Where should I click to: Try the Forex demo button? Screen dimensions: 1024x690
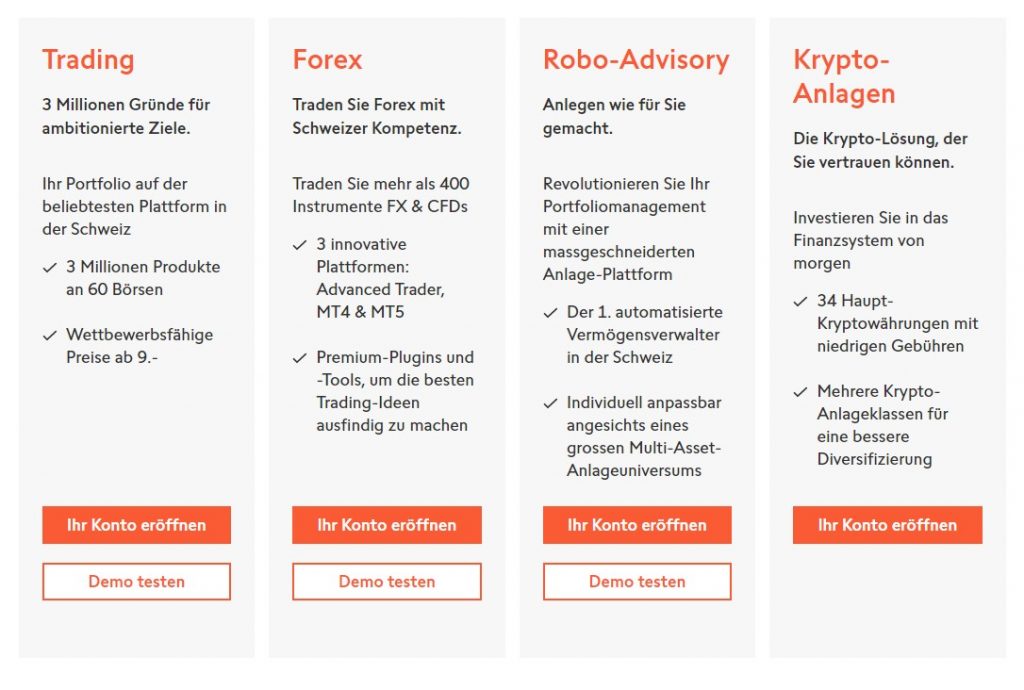(387, 582)
